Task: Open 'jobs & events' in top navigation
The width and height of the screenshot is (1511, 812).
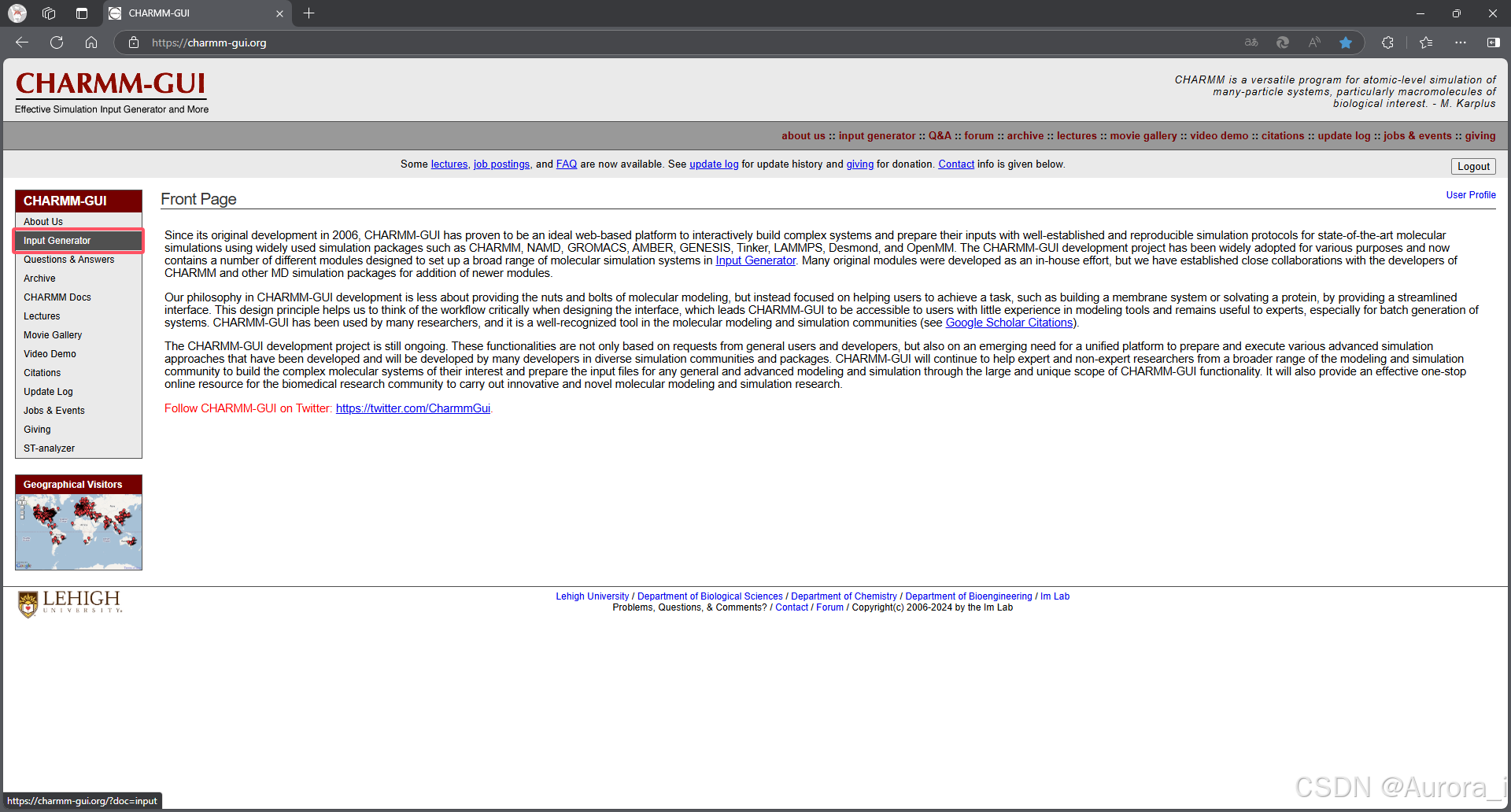Action: tap(1417, 136)
